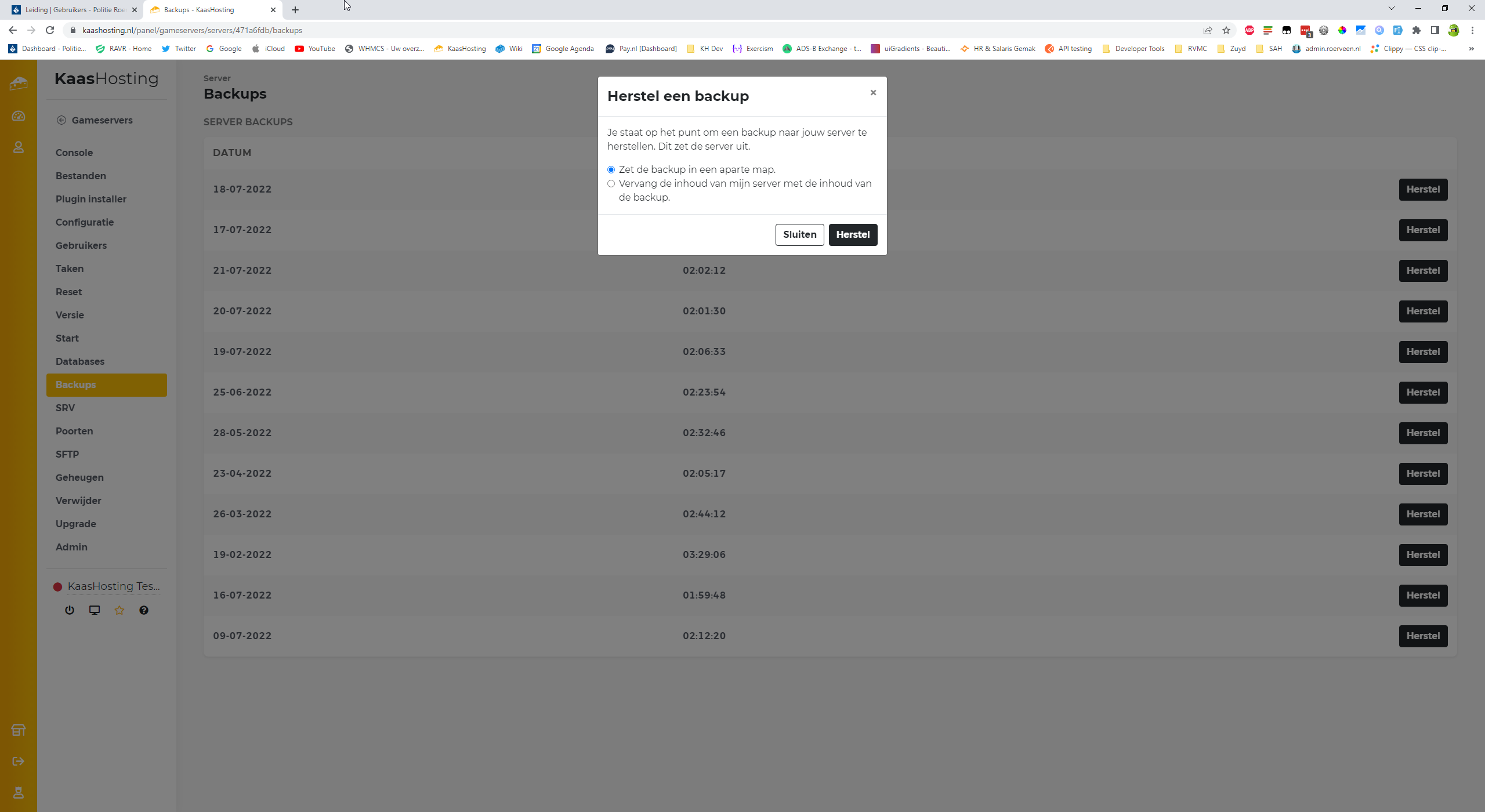
Task: Expand the hidden bookmarks overflow chevron
Action: [x=1471, y=49]
